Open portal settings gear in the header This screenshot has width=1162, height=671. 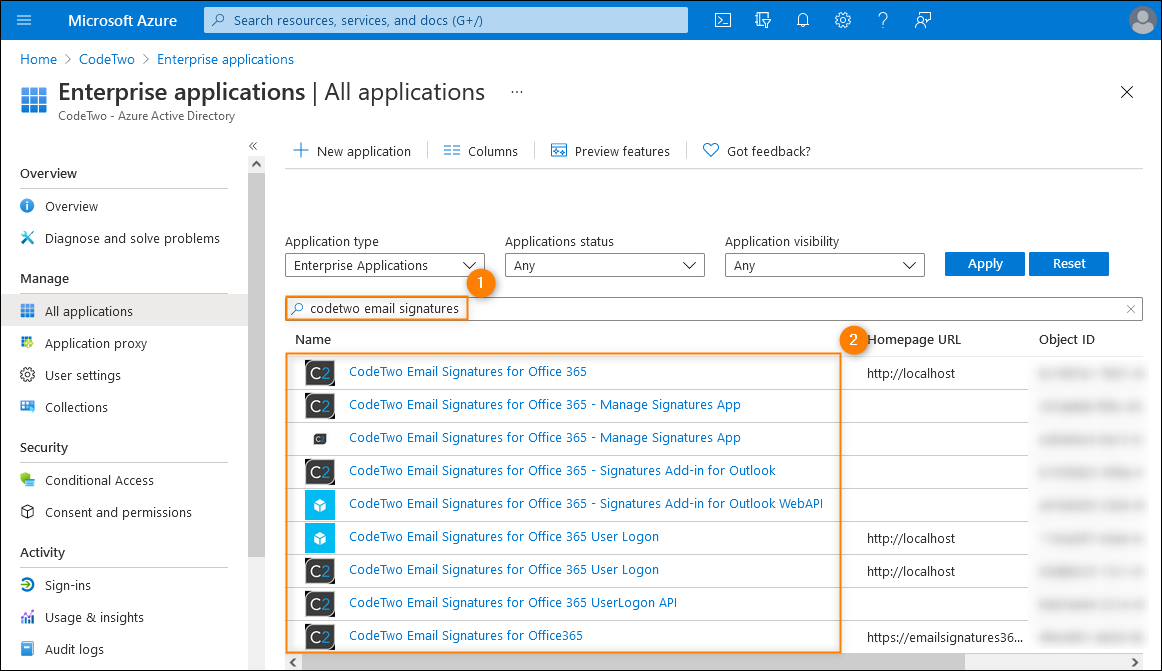pyautogui.click(x=843, y=20)
